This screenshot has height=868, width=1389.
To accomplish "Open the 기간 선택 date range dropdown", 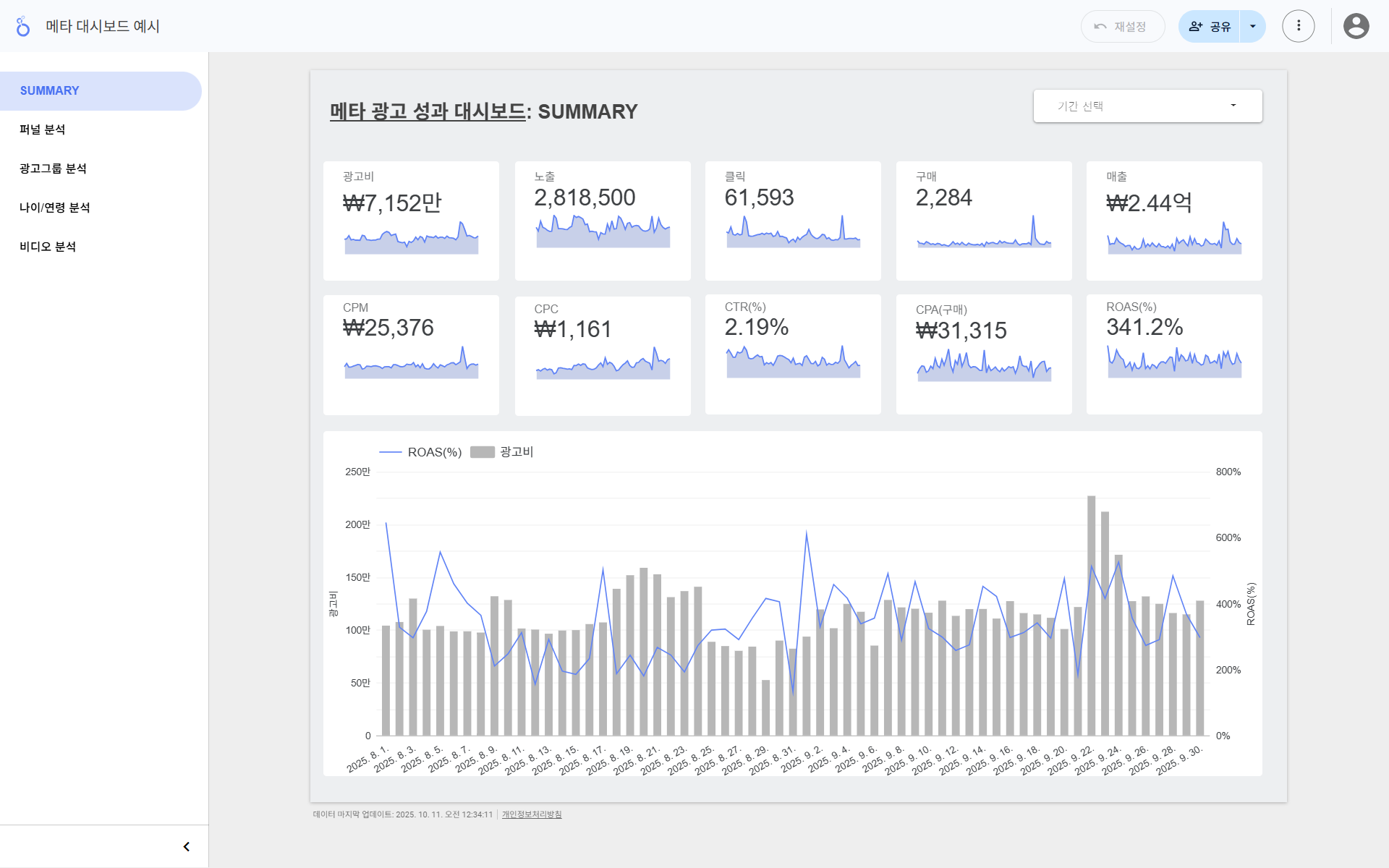I will pyautogui.click(x=1147, y=106).
